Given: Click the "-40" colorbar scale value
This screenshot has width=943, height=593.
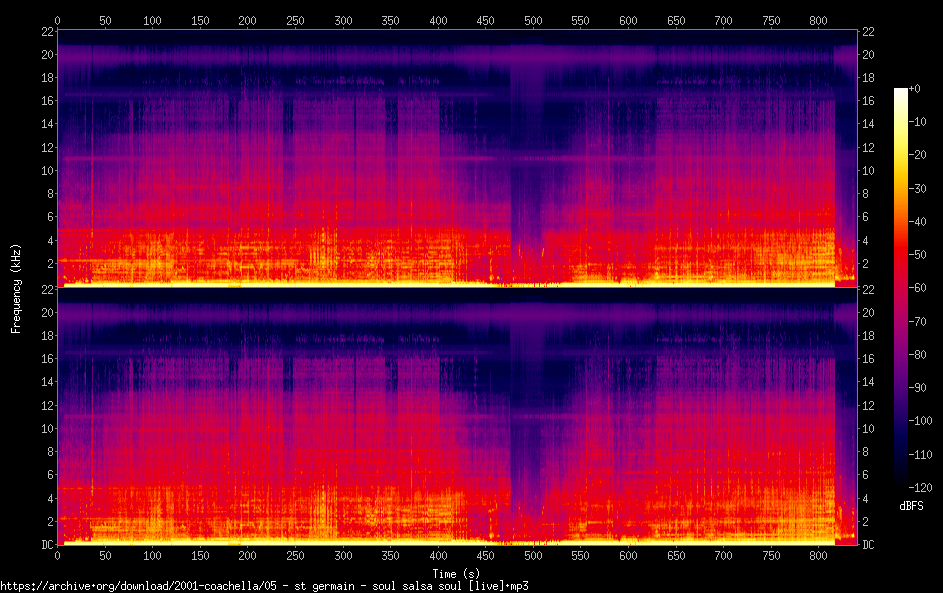Looking at the screenshot, I should tap(917, 222).
